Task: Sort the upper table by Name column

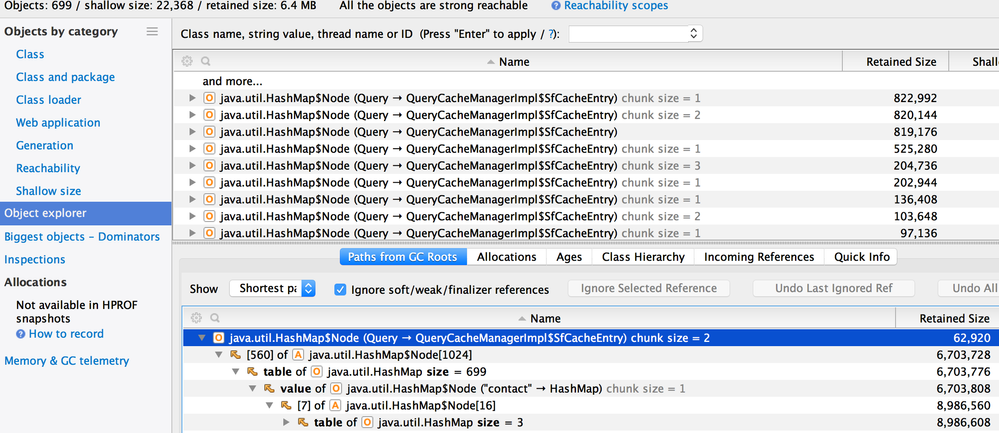Action: pos(507,62)
